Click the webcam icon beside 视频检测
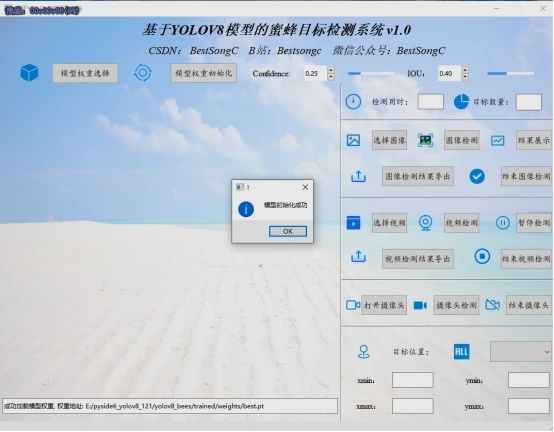Viewport: 554px width, 432px height. 425,223
